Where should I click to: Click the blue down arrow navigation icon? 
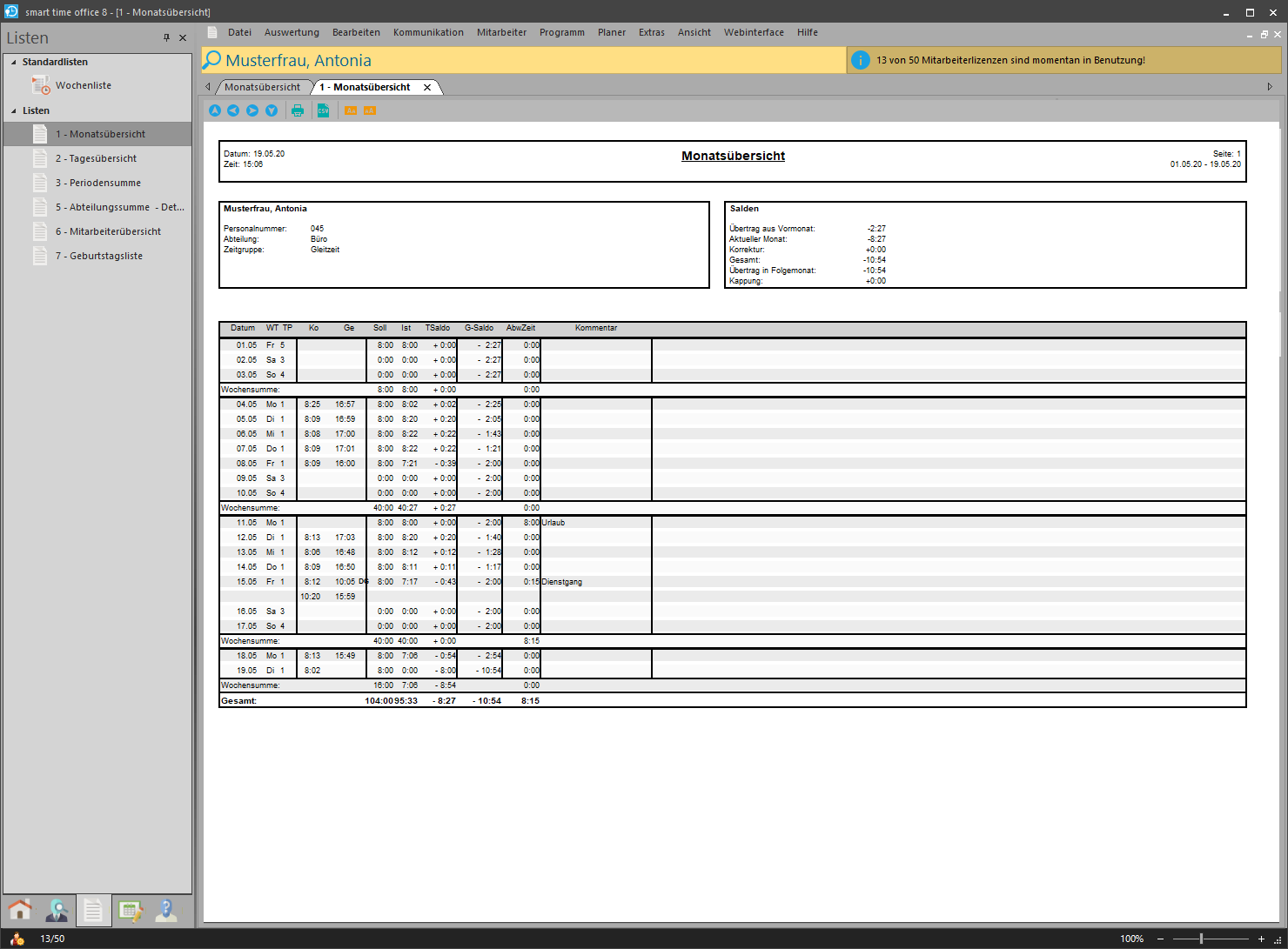point(272,110)
